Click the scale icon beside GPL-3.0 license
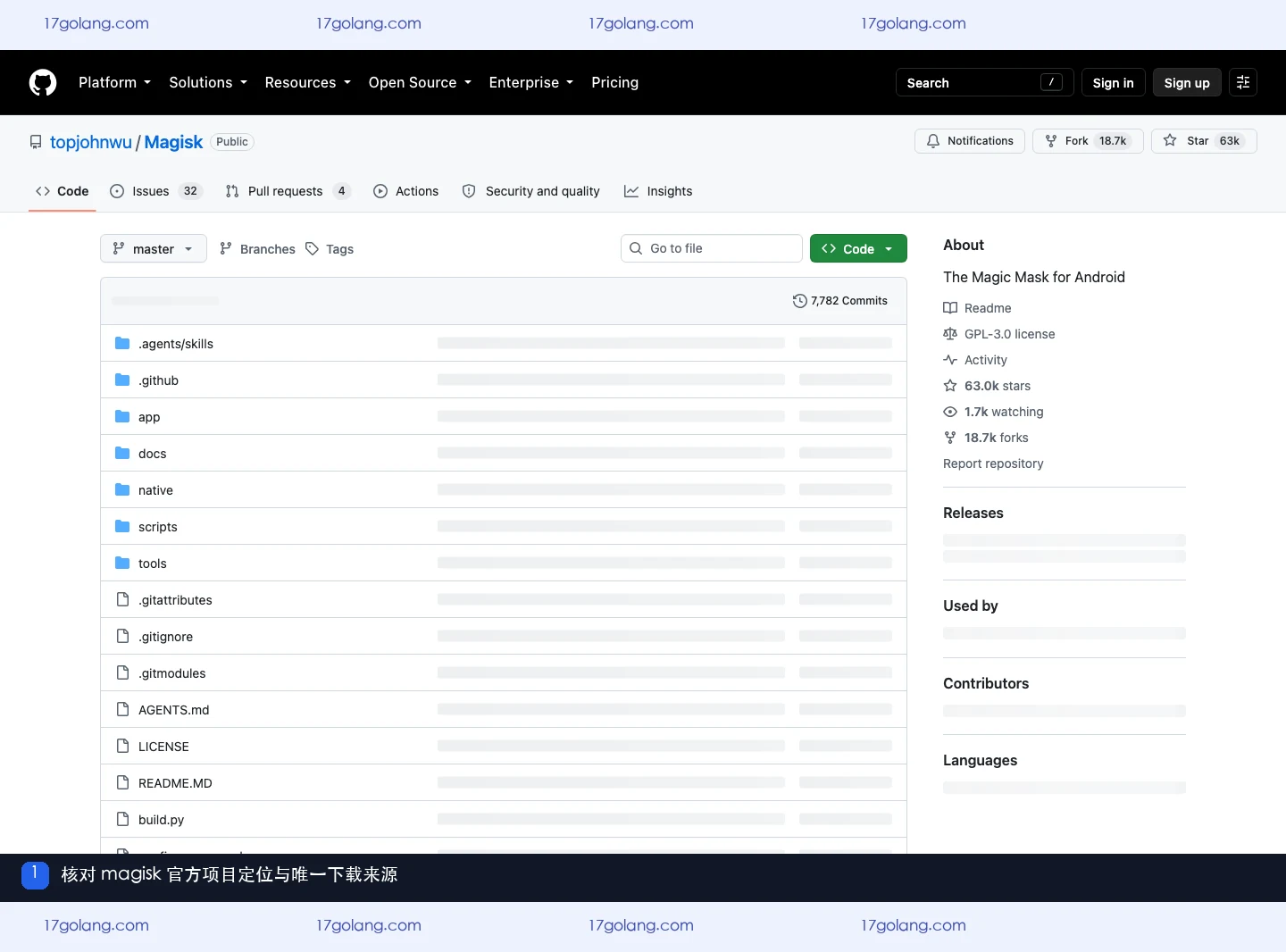1286x952 pixels. (950, 334)
